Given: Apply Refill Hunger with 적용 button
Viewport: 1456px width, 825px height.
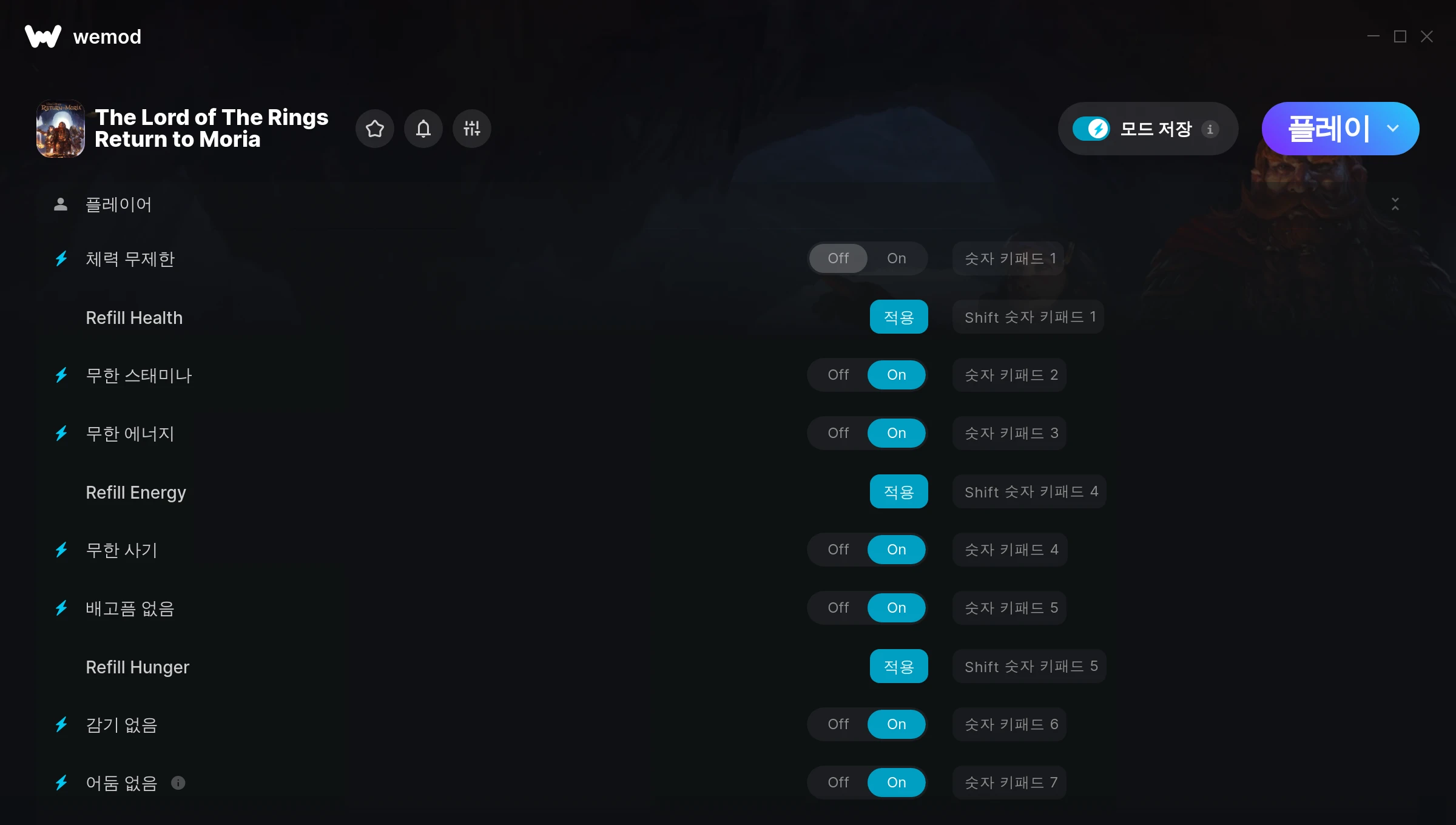Looking at the screenshot, I should coord(899,666).
